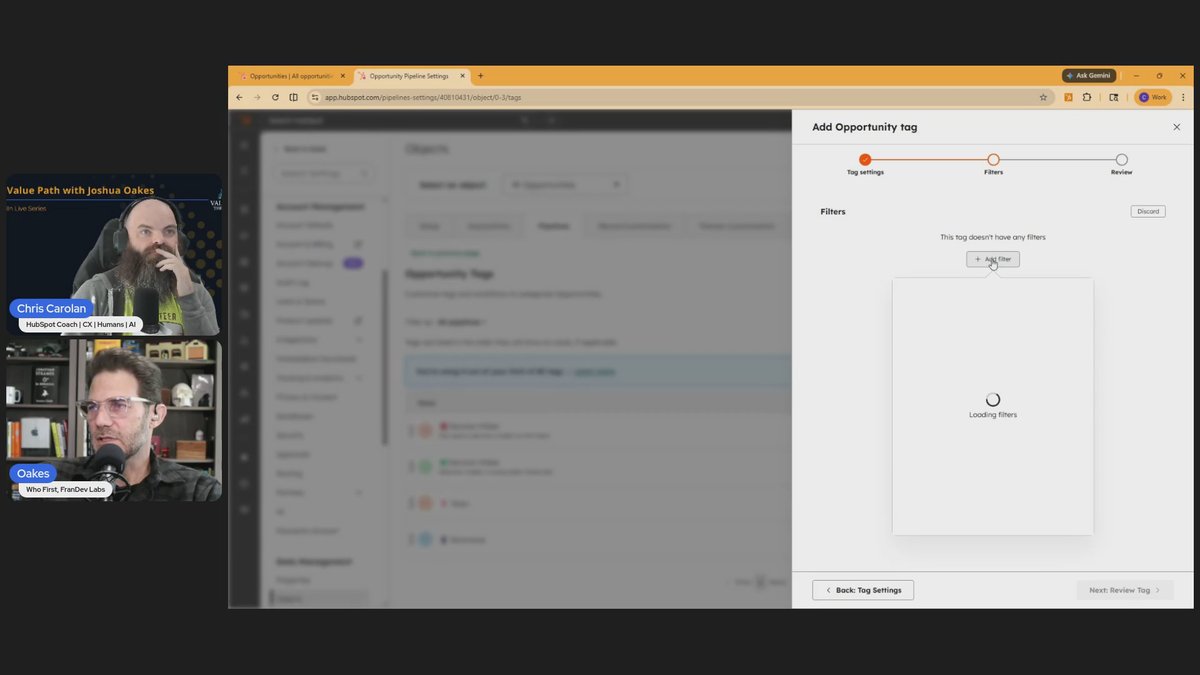Close the Add Opportunity tag panel
Image resolution: width=1200 pixels, height=675 pixels.
(x=1176, y=127)
